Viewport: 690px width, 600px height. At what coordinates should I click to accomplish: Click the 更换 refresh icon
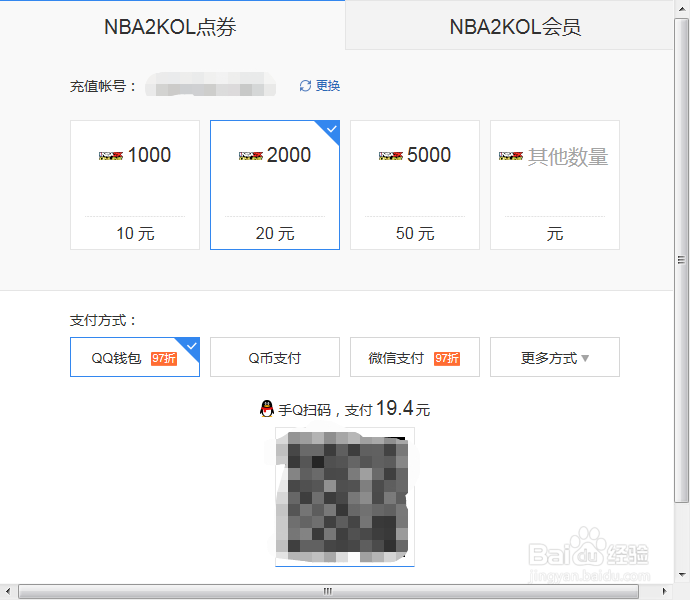click(x=305, y=86)
